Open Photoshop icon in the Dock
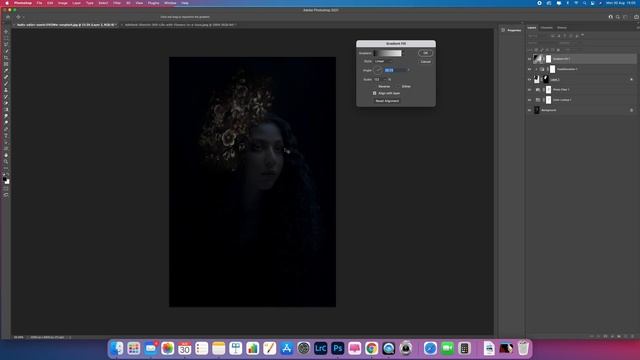The image size is (640, 360). [x=338, y=348]
